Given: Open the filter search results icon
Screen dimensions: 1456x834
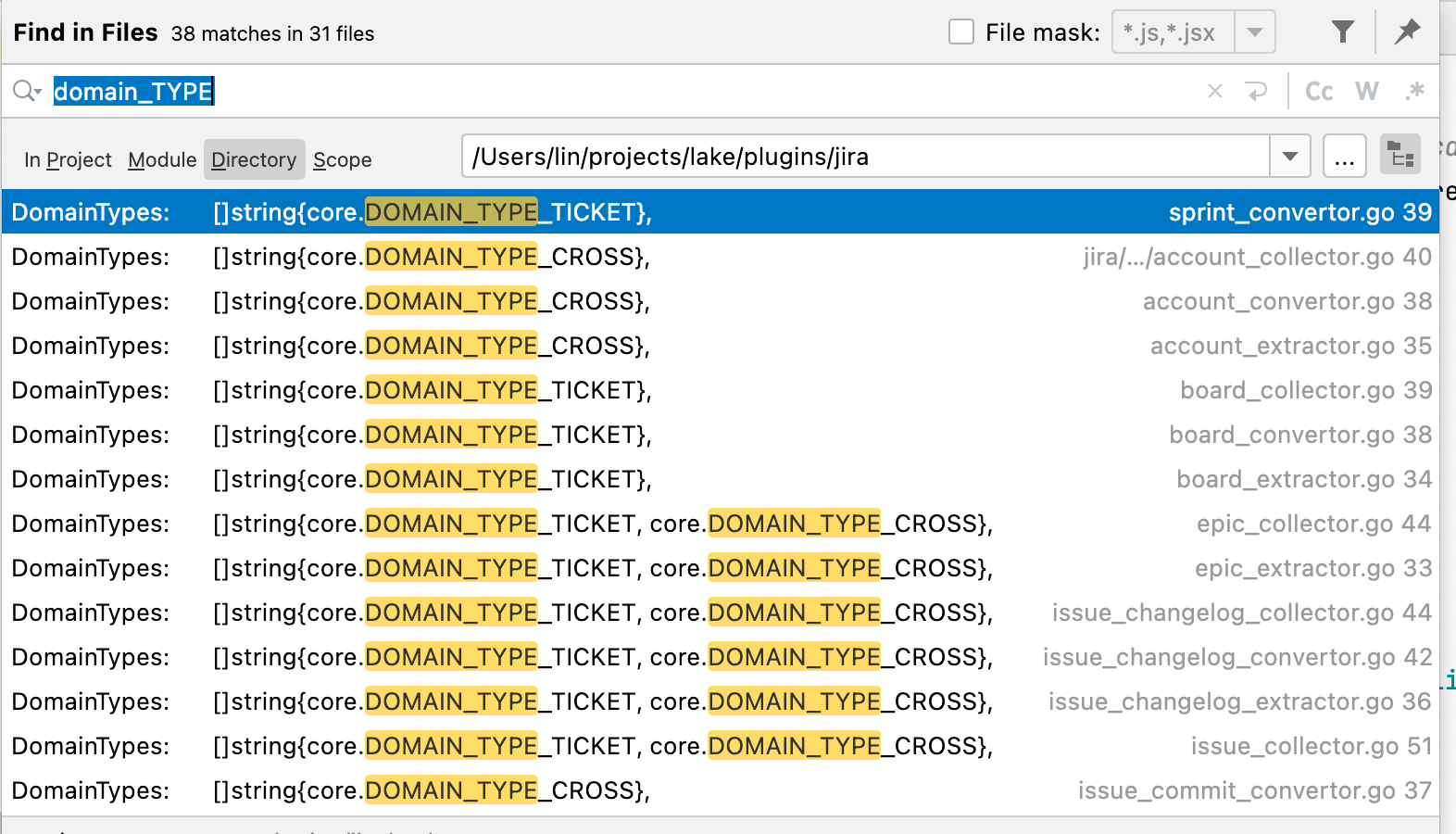Looking at the screenshot, I should coord(1342,32).
